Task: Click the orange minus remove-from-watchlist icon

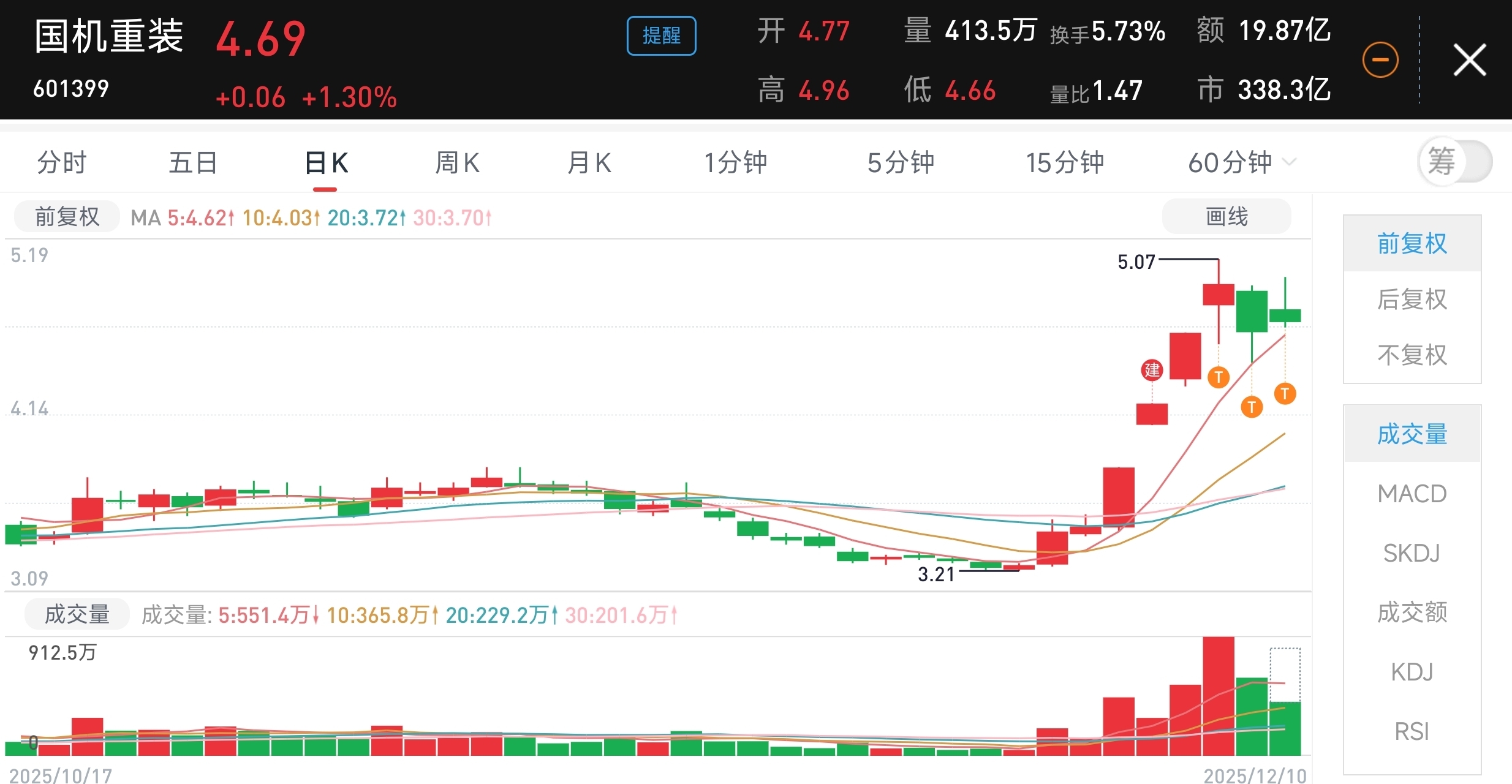Action: [1380, 60]
